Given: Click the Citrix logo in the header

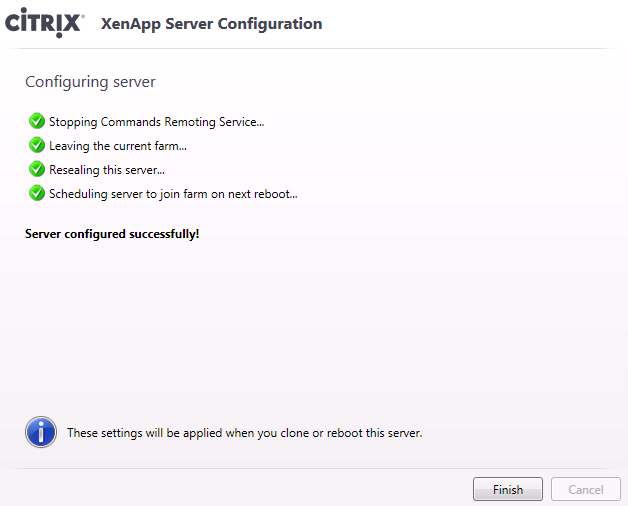Looking at the screenshot, I should (x=44, y=24).
